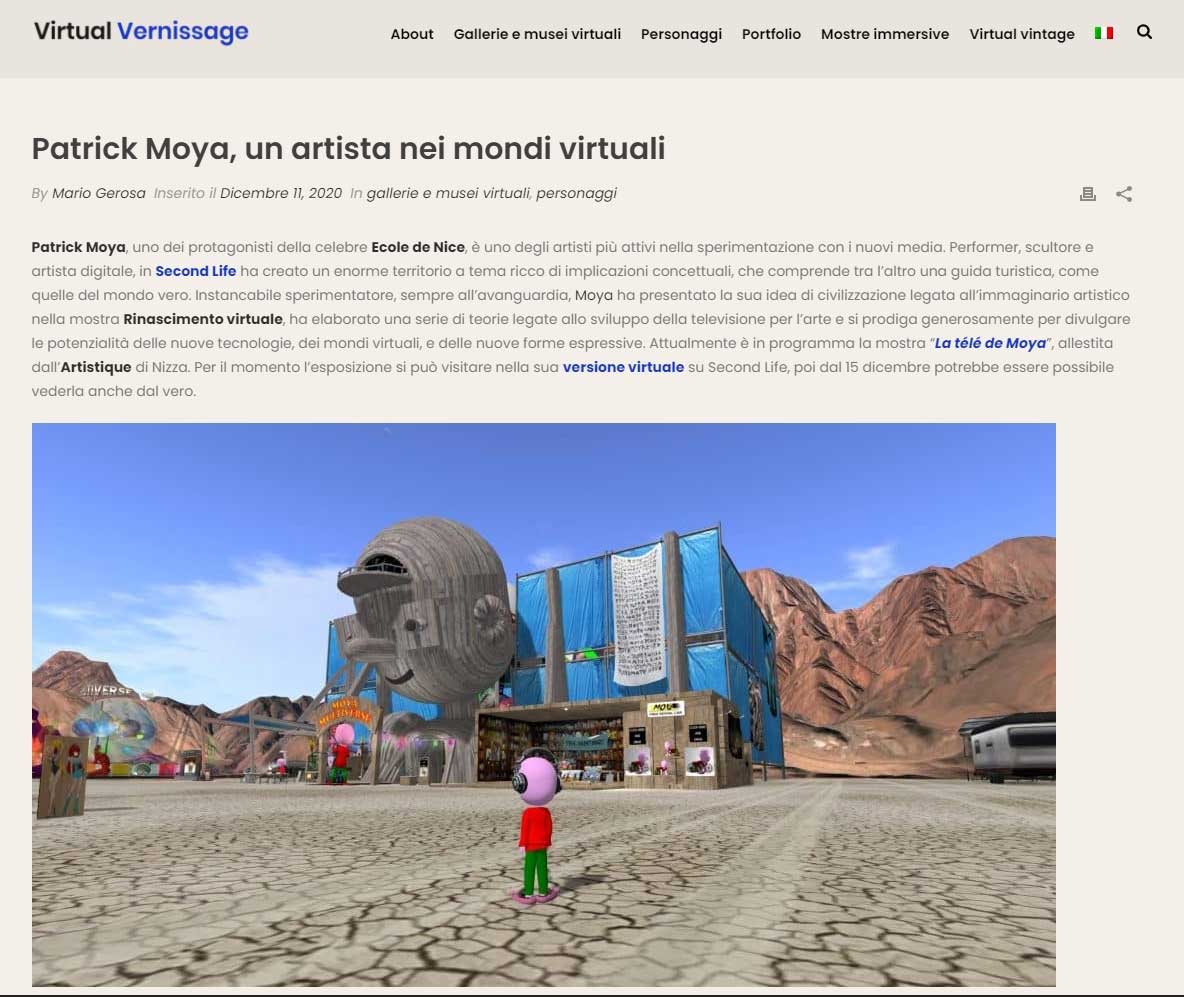The height and width of the screenshot is (997, 1184).
Task: Open gallerie e musei virtuali category link
Action: coord(447,193)
